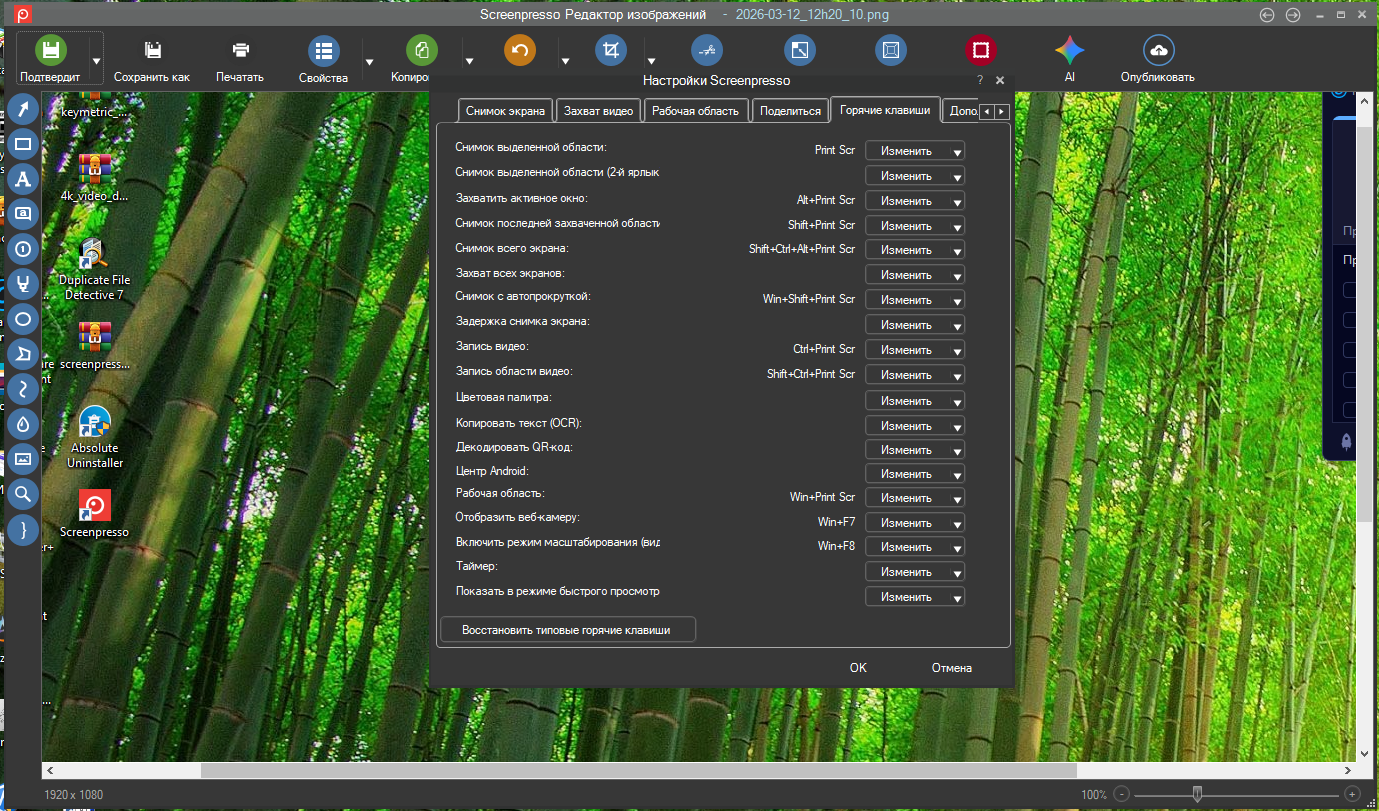Select the Polygon drawing tool

(x=23, y=354)
